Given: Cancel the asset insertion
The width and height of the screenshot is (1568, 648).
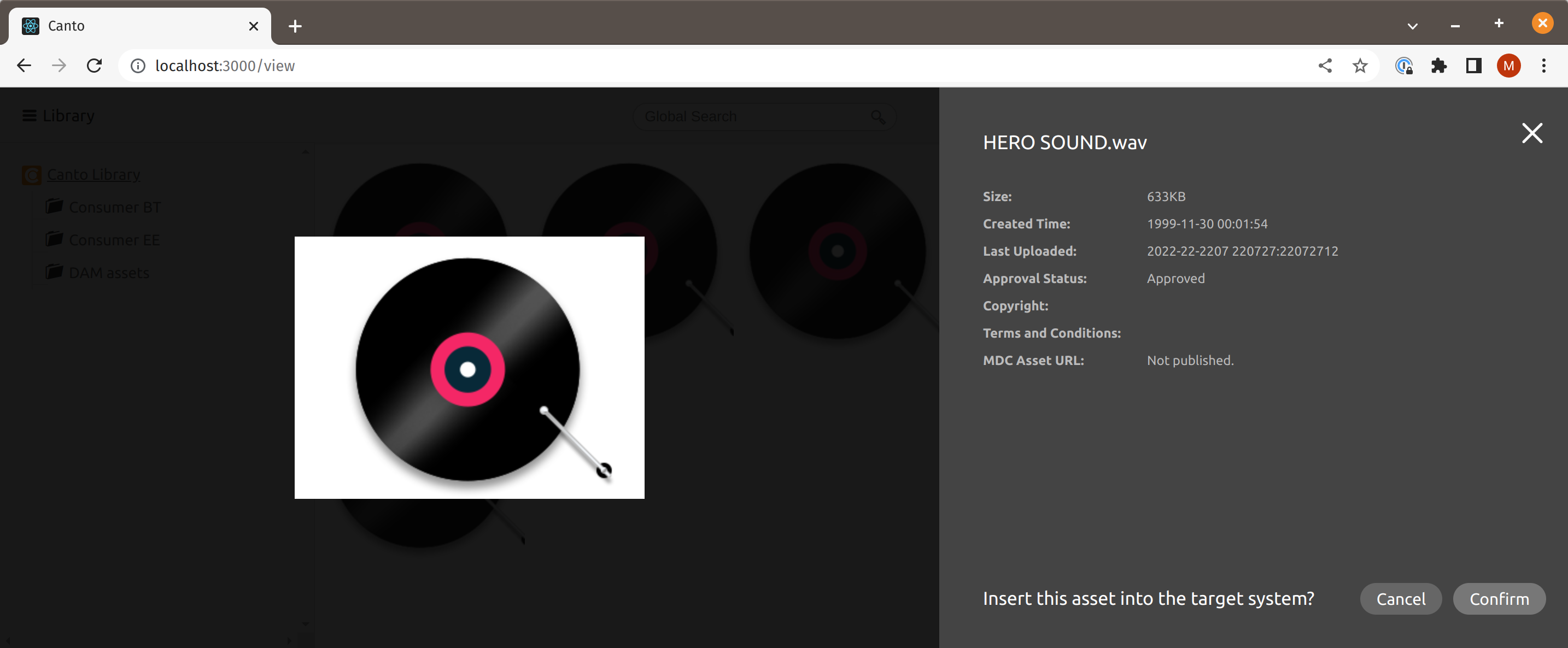Looking at the screenshot, I should 1400,599.
